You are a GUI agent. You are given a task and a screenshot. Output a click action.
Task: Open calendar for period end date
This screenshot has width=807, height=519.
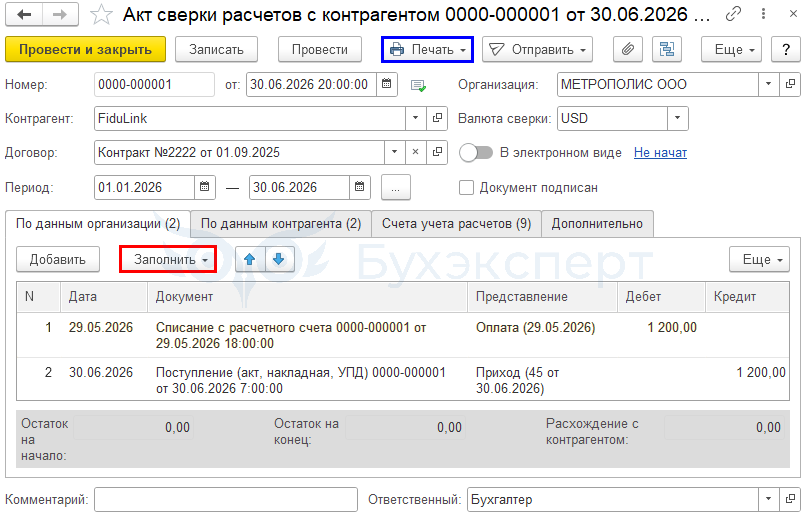pos(359,187)
